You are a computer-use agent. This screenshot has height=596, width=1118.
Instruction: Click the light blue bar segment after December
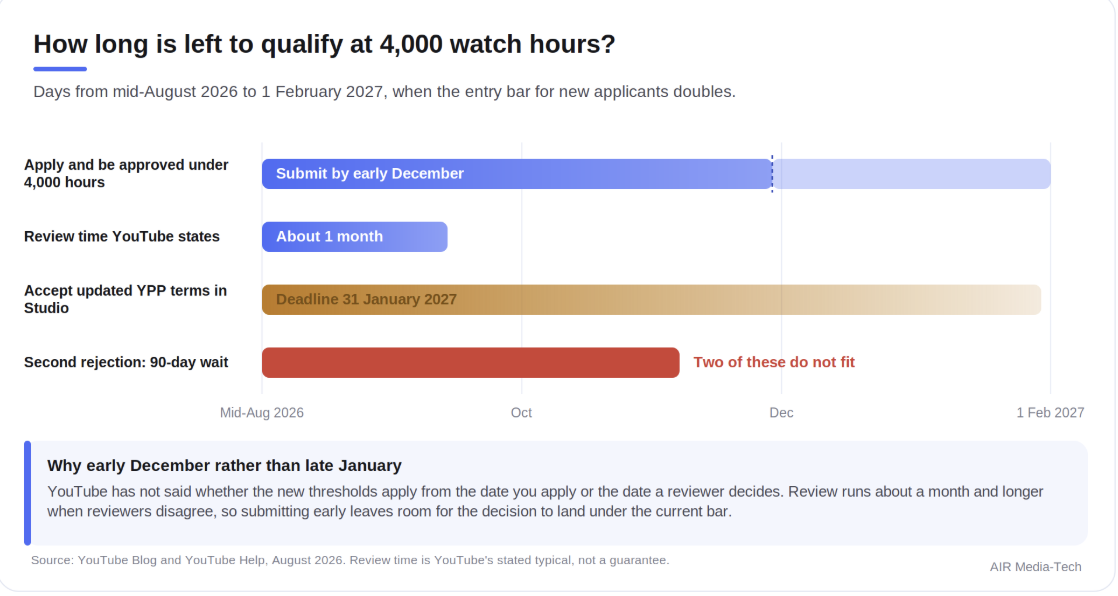912,174
